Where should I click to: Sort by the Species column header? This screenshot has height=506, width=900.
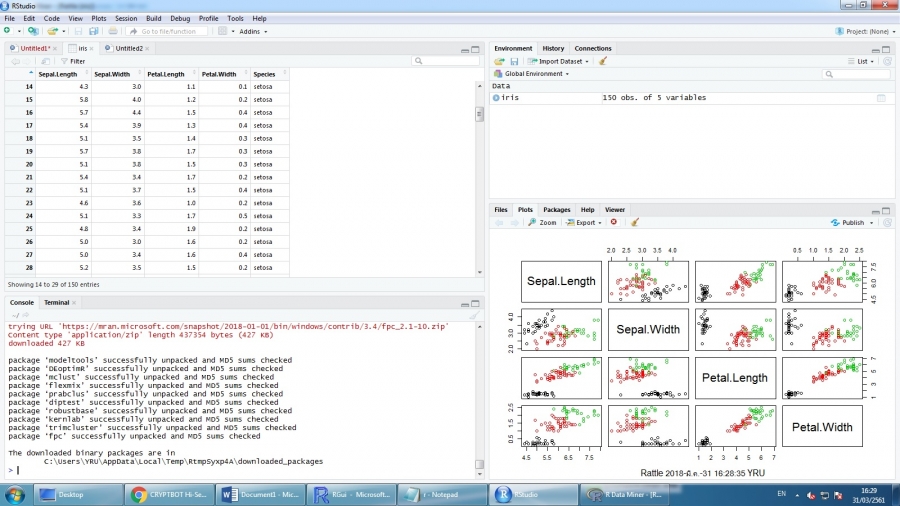[x=269, y=75]
